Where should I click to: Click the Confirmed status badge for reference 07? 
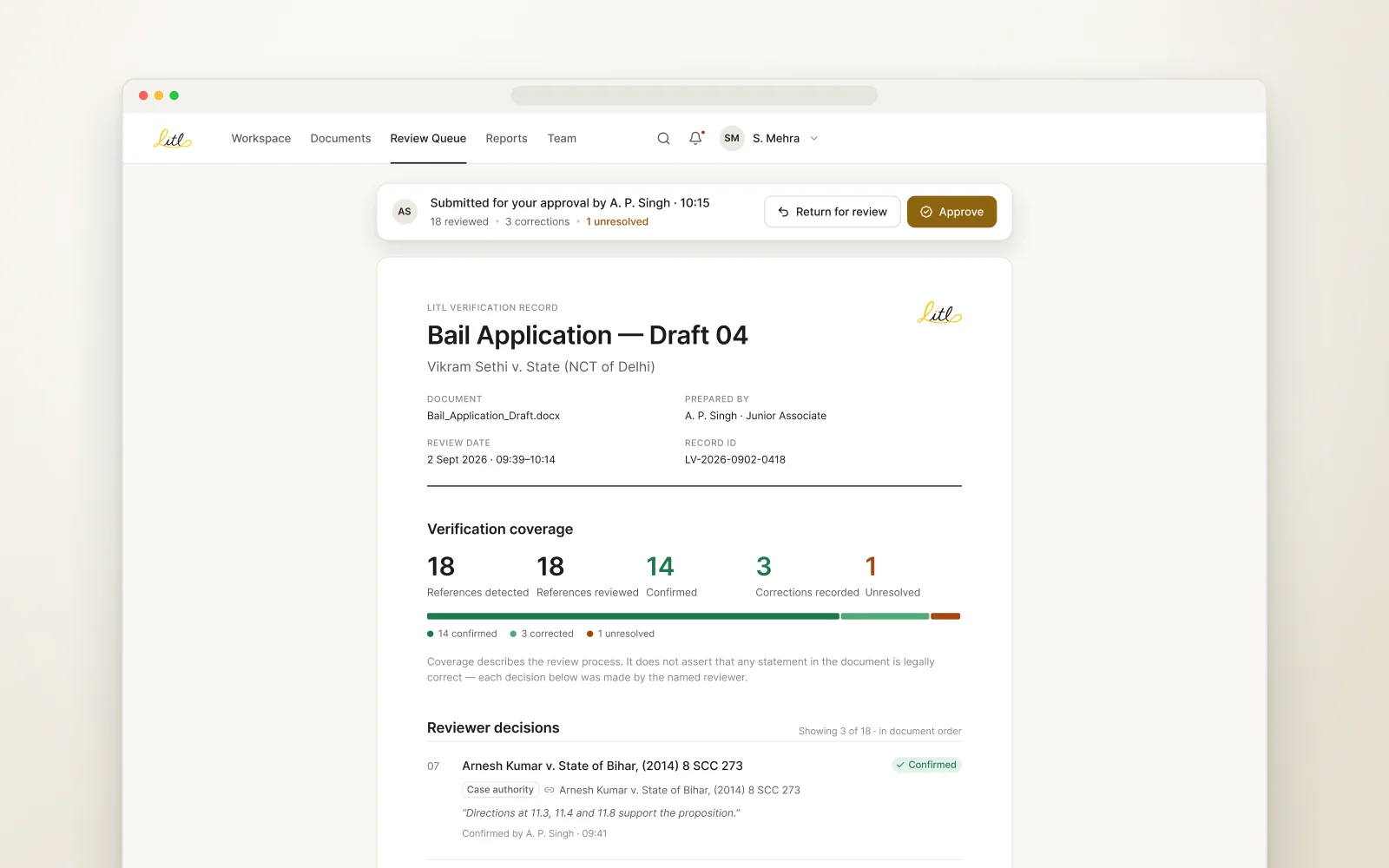tap(926, 765)
